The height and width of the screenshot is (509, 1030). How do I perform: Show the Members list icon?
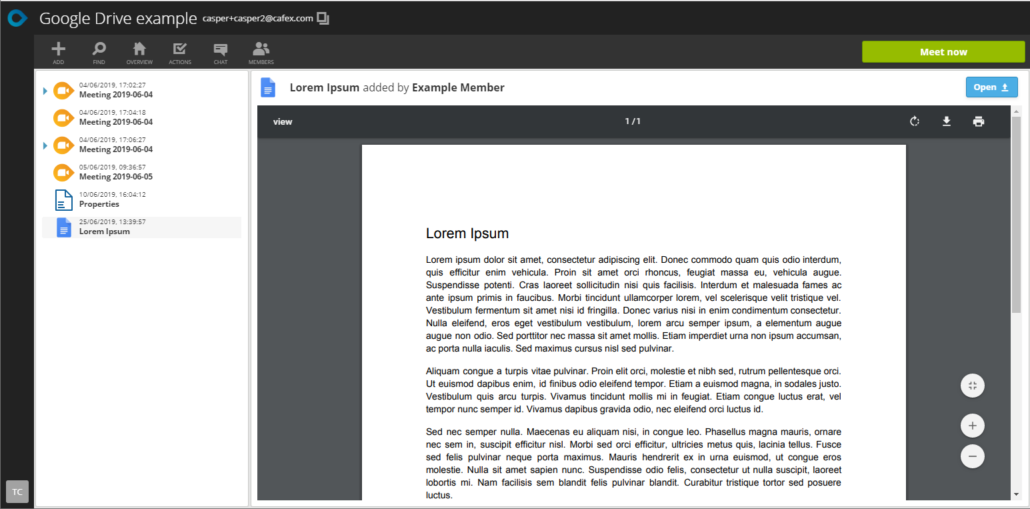pos(261,53)
